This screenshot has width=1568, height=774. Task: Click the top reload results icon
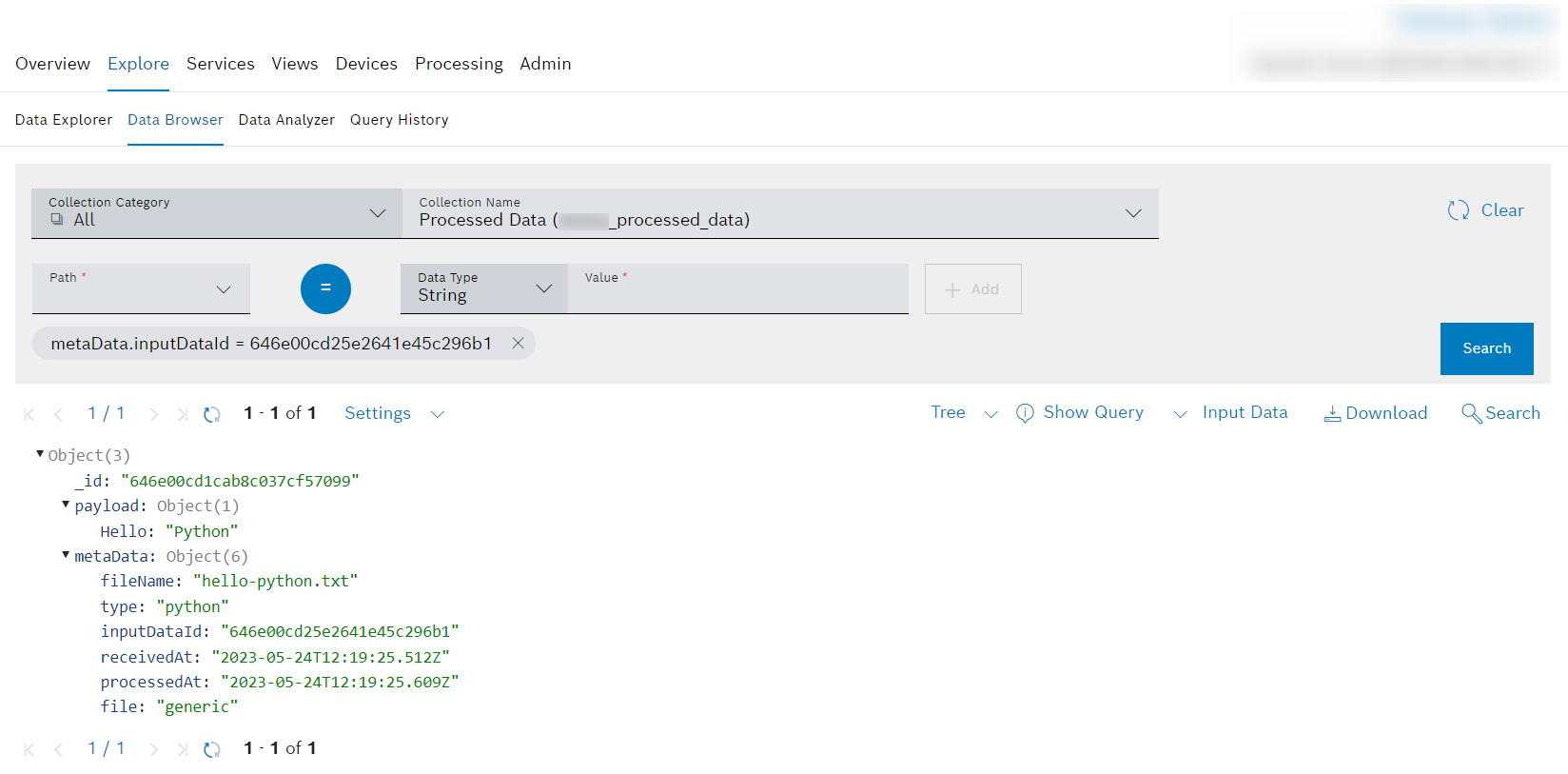coord(212,414)
